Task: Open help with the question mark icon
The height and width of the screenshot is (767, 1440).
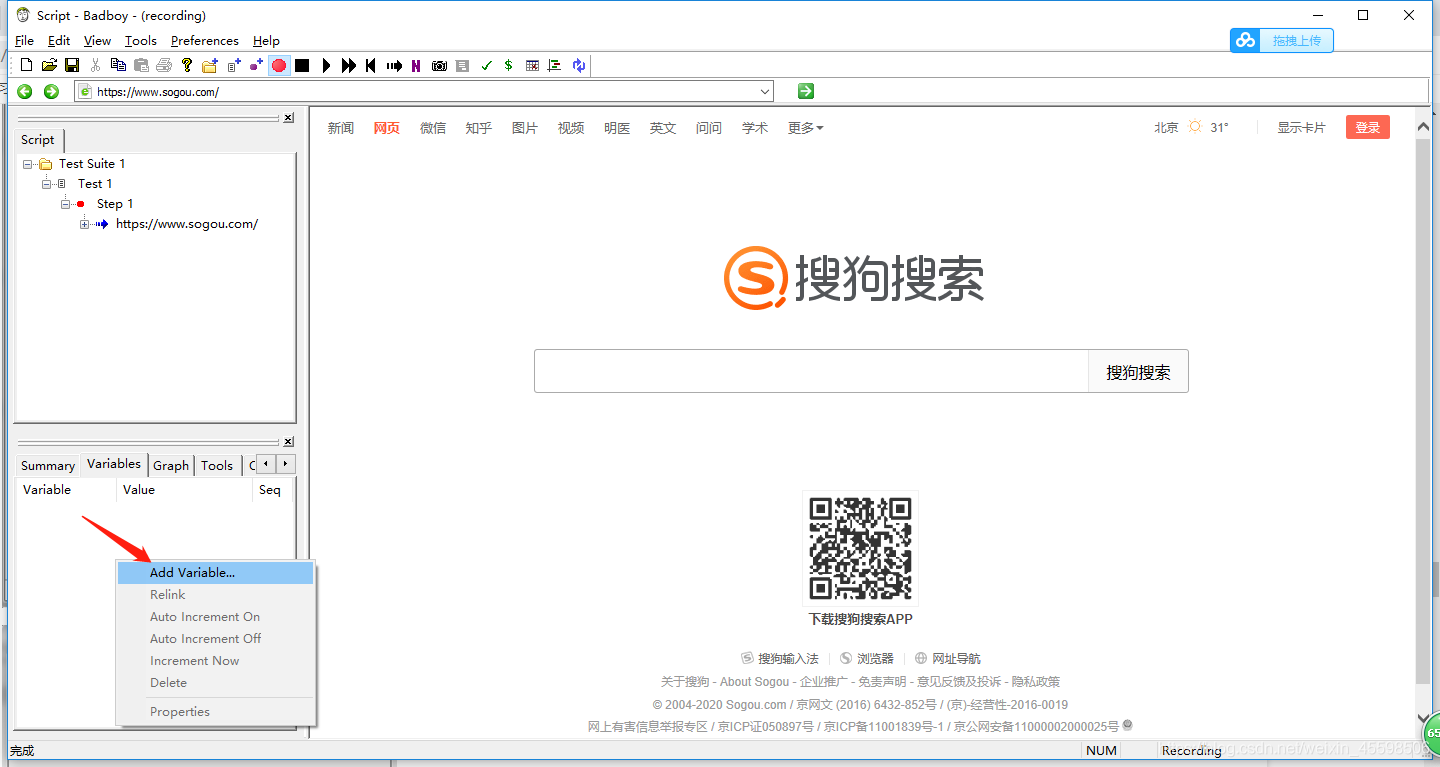Action: point(187,65)
